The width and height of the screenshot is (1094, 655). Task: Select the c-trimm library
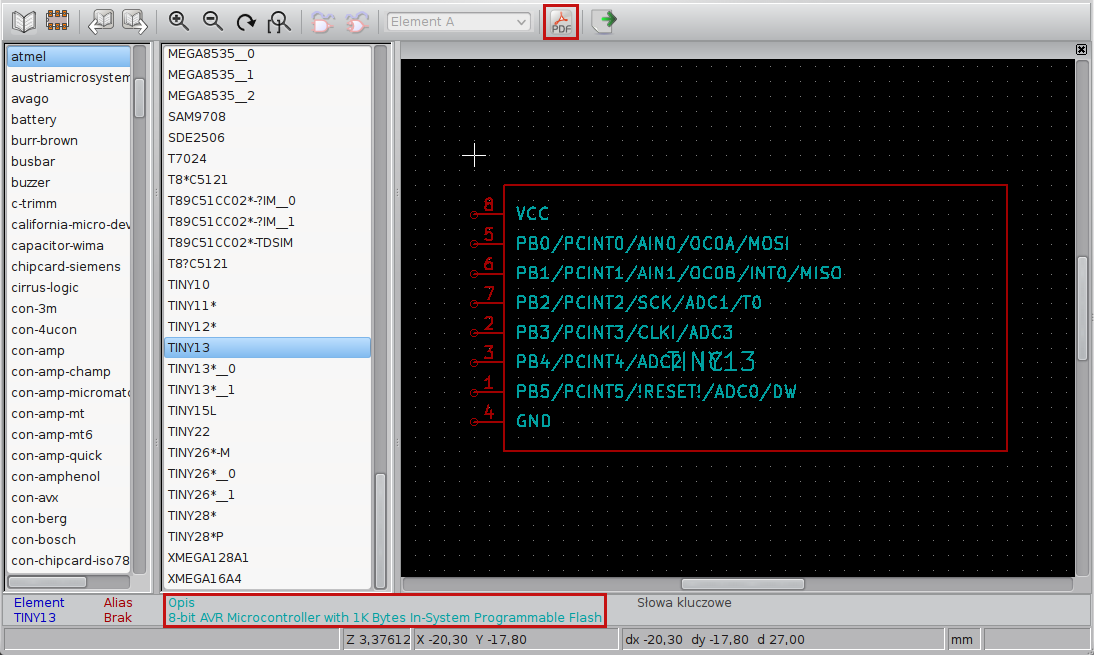tap(68, 204)
